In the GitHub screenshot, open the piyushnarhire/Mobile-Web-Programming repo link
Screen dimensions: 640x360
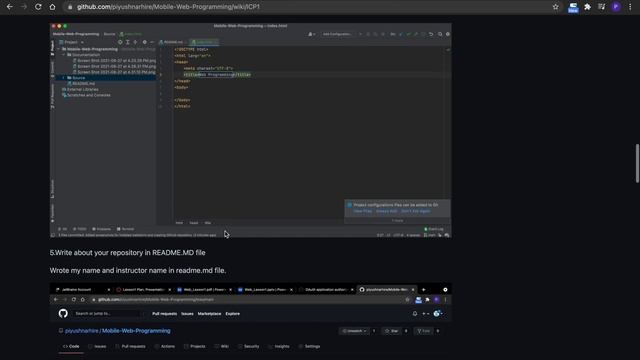118,331
